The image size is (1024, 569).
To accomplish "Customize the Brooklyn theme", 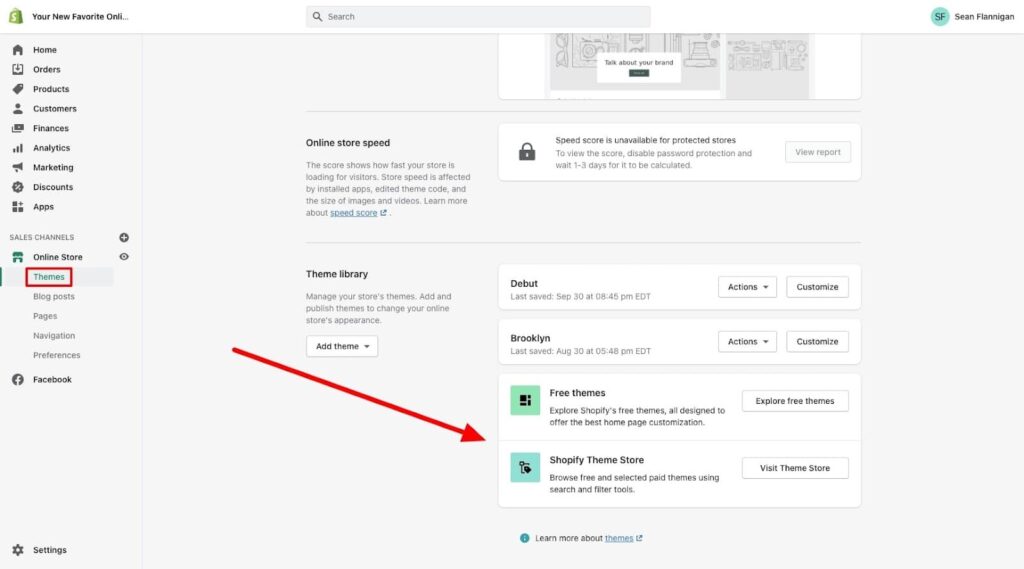I will [817, 342].
